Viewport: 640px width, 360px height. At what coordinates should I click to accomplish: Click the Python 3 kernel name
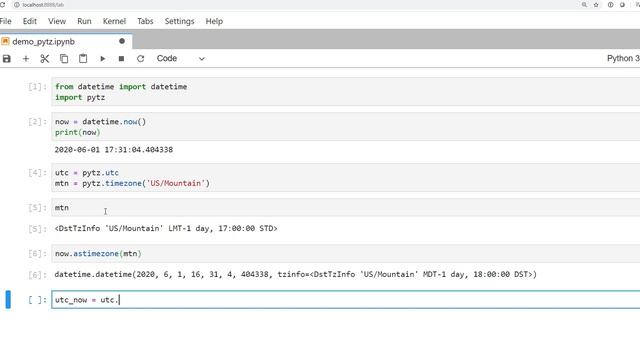(623, 58)
